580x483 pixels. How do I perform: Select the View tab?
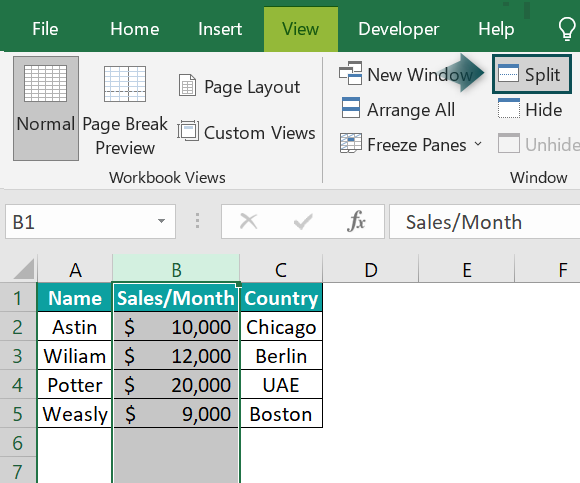click(x=301, y=29)
